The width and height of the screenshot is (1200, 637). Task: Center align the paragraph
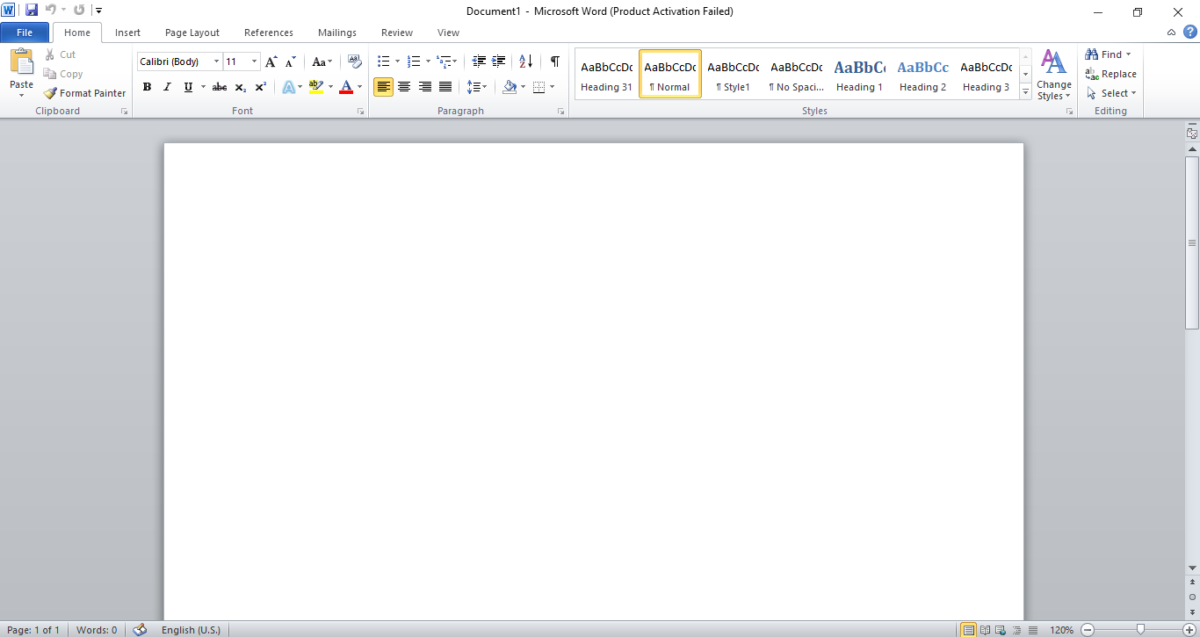click(404, 87)
